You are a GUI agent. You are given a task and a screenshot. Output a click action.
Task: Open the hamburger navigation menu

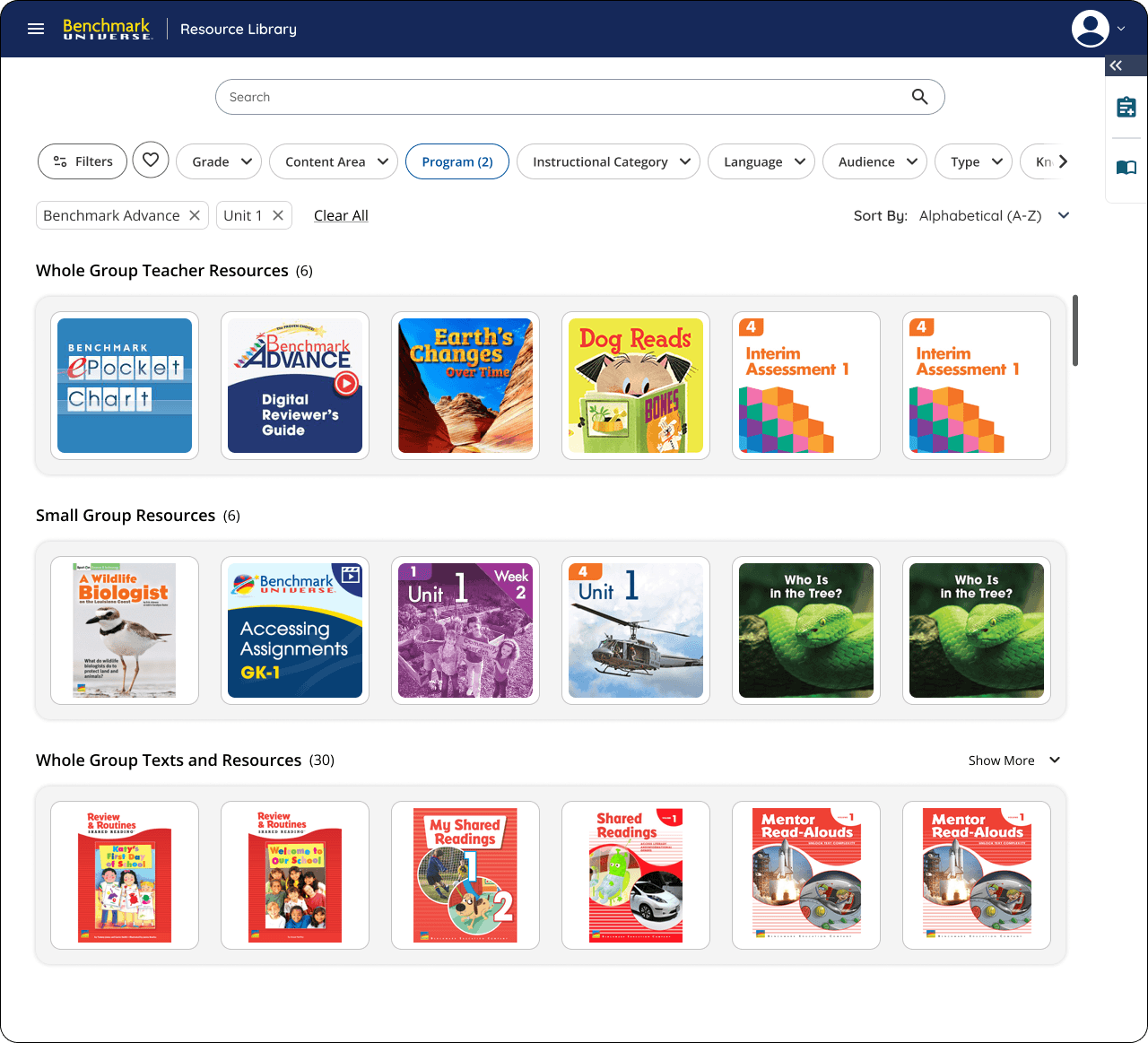(36, 29)
